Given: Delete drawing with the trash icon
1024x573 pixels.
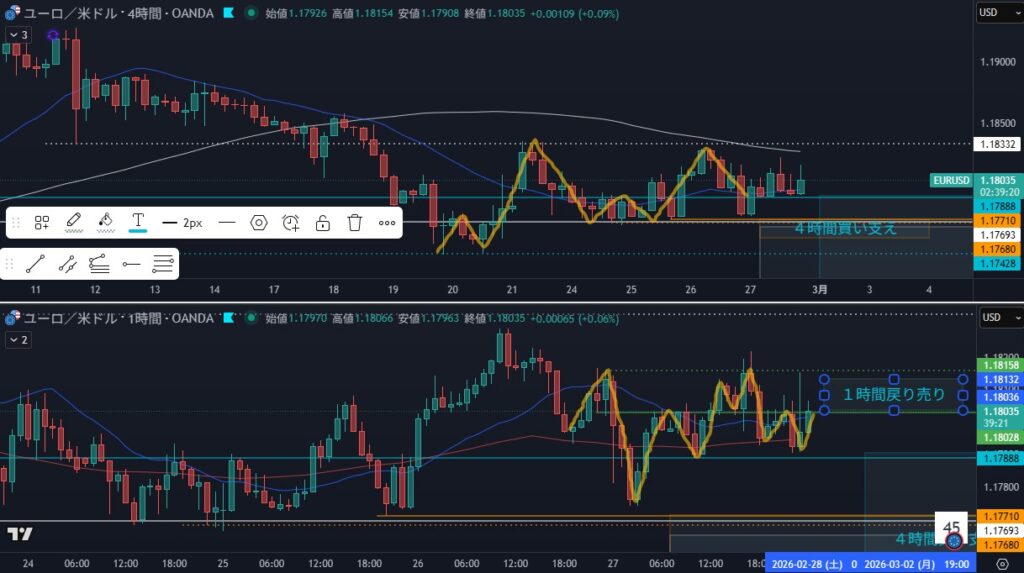Looking at the screenshot, I should [x=354, y=222].
